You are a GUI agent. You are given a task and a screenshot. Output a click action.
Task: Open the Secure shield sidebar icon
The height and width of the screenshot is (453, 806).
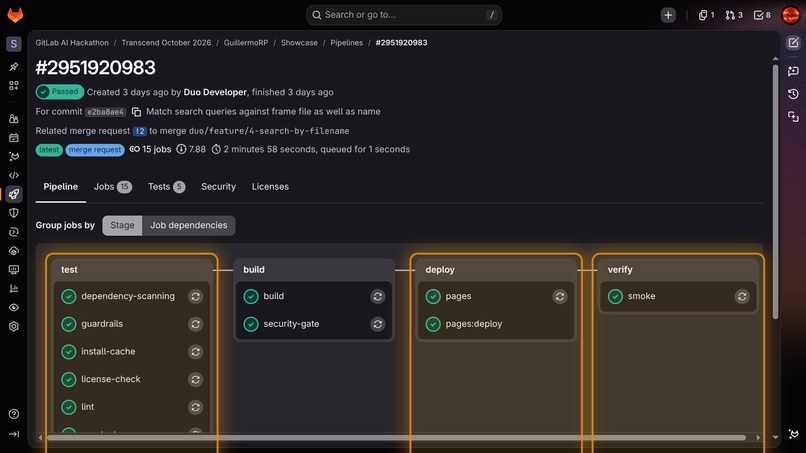[14, 213]
